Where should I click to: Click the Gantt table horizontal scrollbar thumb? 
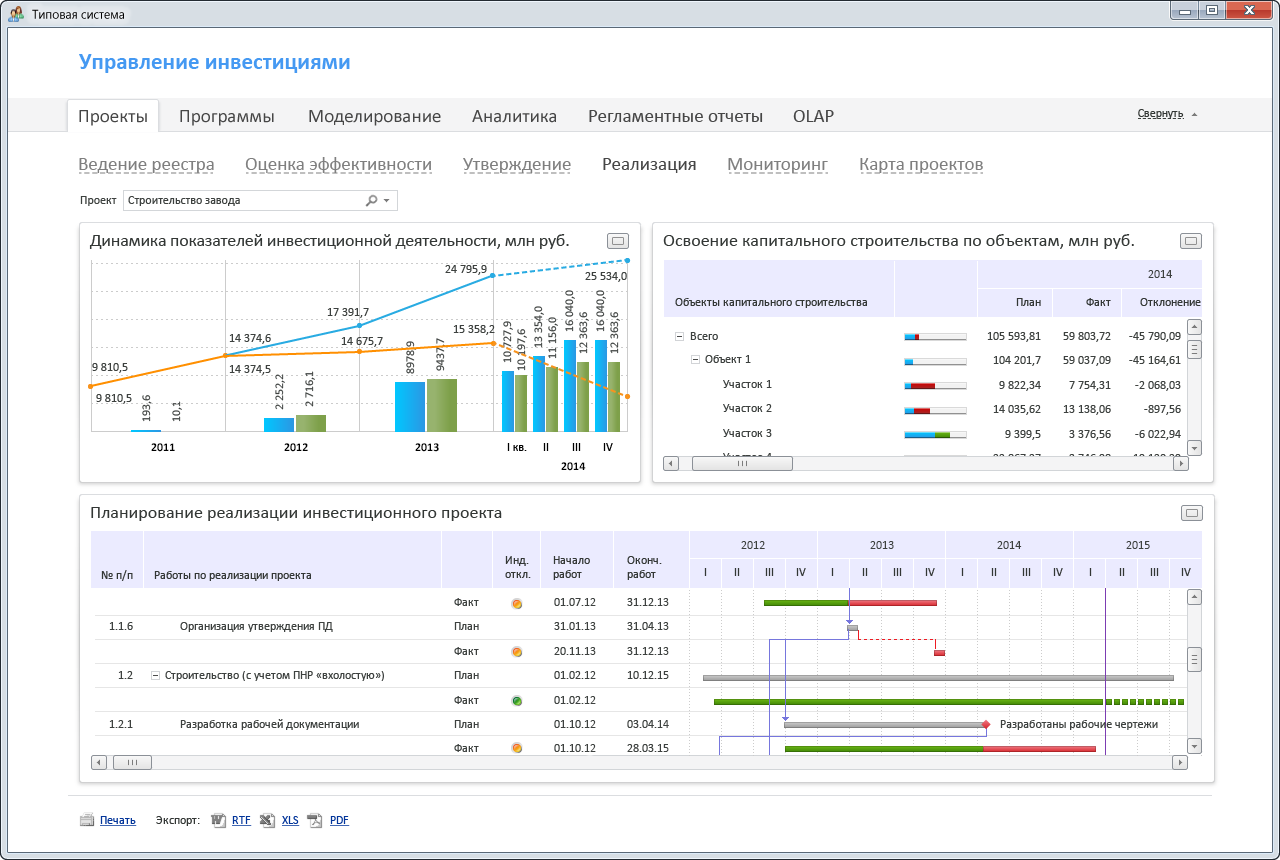click(131, 762)
